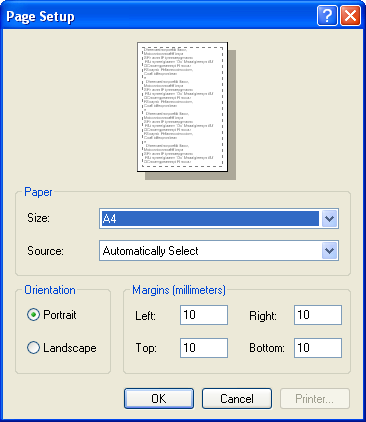This screenshot has width=366, height=422.
Task: Click the question mark help icon
Action: (x=327, y=15)
